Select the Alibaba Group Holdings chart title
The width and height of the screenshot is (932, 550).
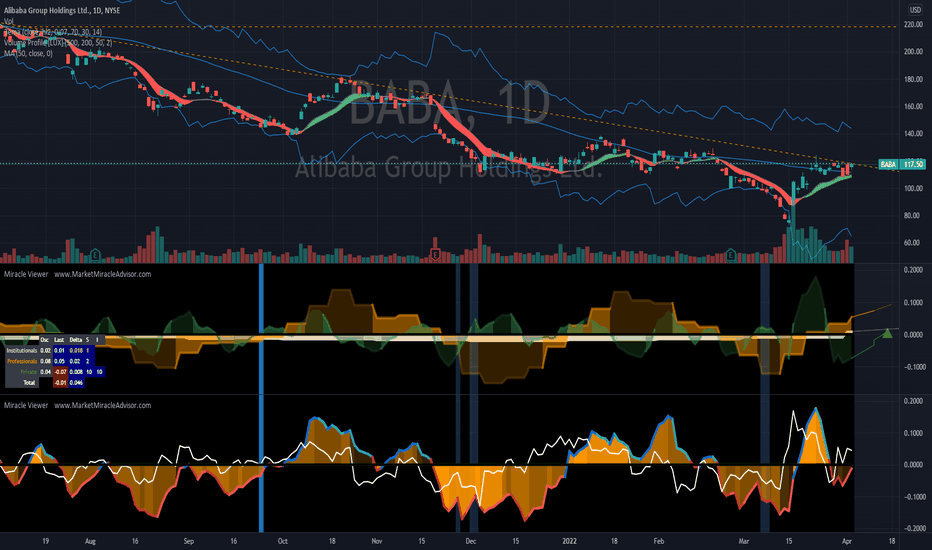(x=62, y=11)
